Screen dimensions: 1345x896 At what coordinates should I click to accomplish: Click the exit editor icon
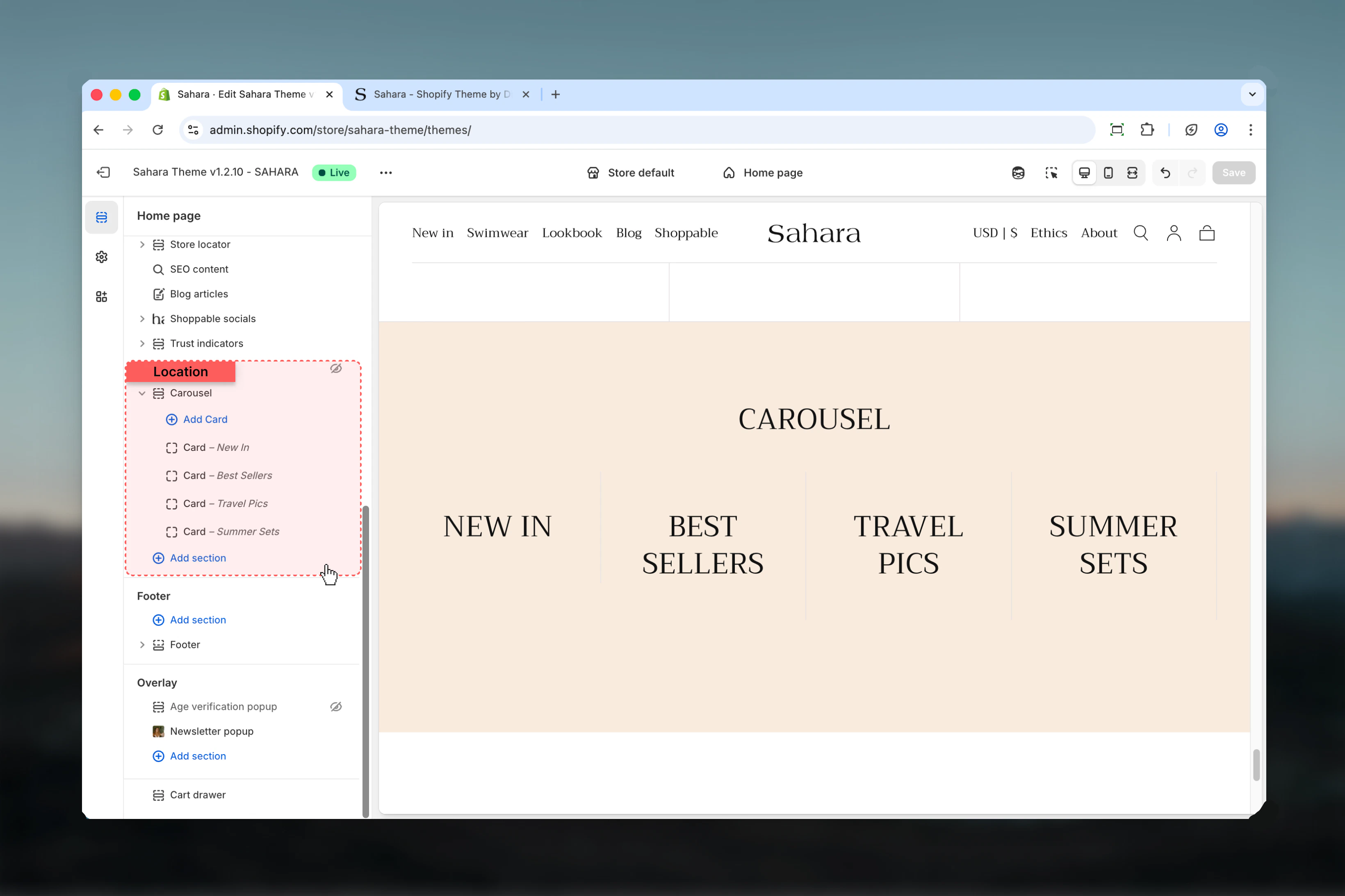tap(103, 173)
